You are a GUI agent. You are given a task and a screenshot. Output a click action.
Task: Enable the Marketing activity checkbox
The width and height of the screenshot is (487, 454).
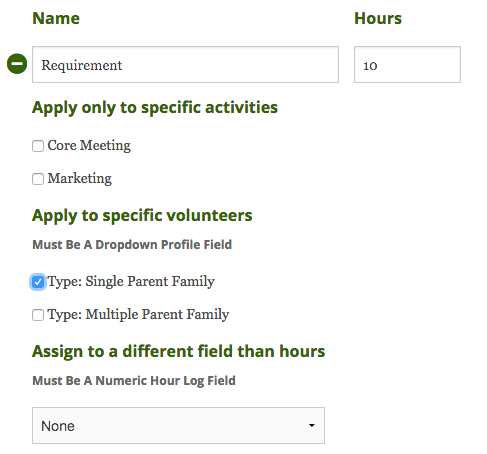[38, 179]
